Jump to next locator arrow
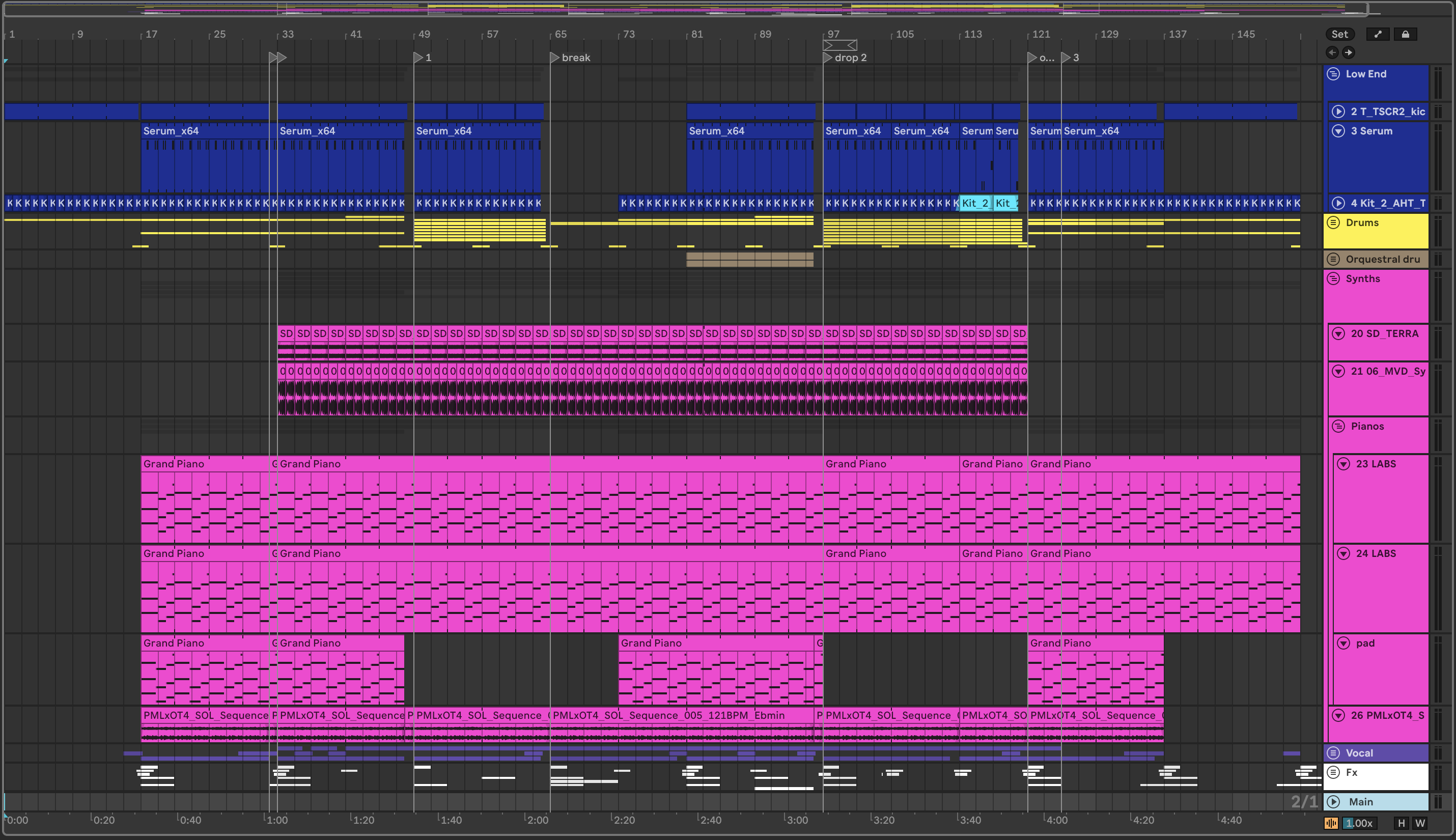Screen dimensions: 1456x840 pyautogui.click(x=1348, y=52)
